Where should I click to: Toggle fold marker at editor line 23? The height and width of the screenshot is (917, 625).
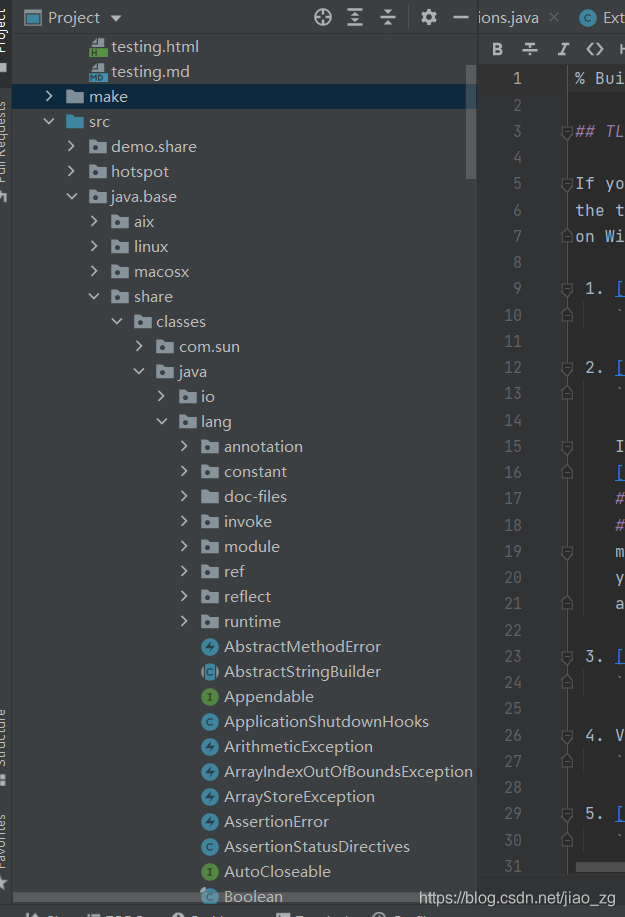click(x=567, y=657)
